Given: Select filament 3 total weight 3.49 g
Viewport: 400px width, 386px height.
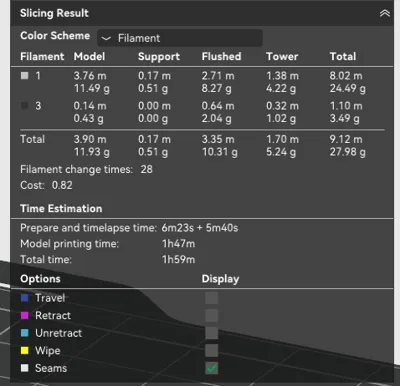Looking at the screenshot, I should (345, 119).
